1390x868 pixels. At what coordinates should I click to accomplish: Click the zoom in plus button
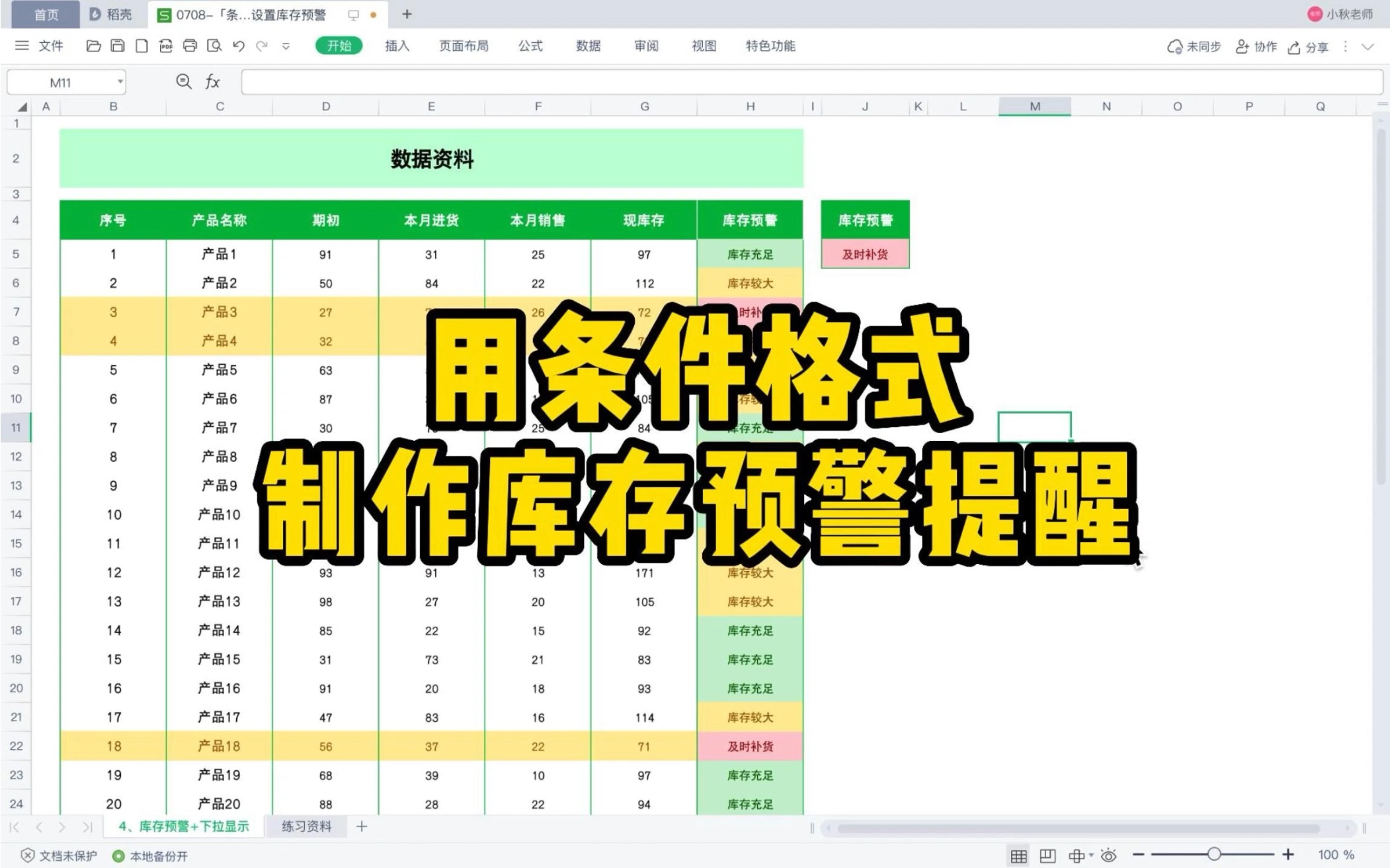pos(1288,855)
